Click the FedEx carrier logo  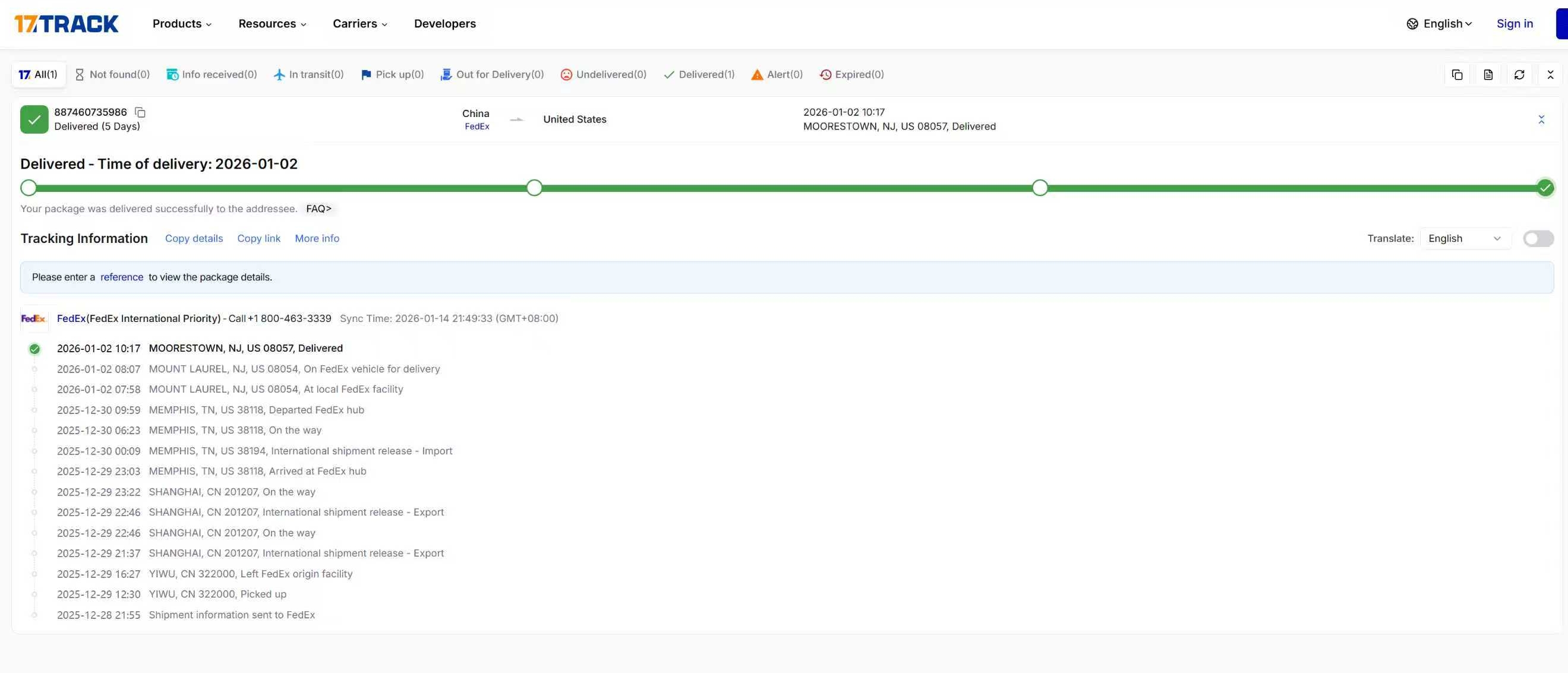(x=33, y=318)
